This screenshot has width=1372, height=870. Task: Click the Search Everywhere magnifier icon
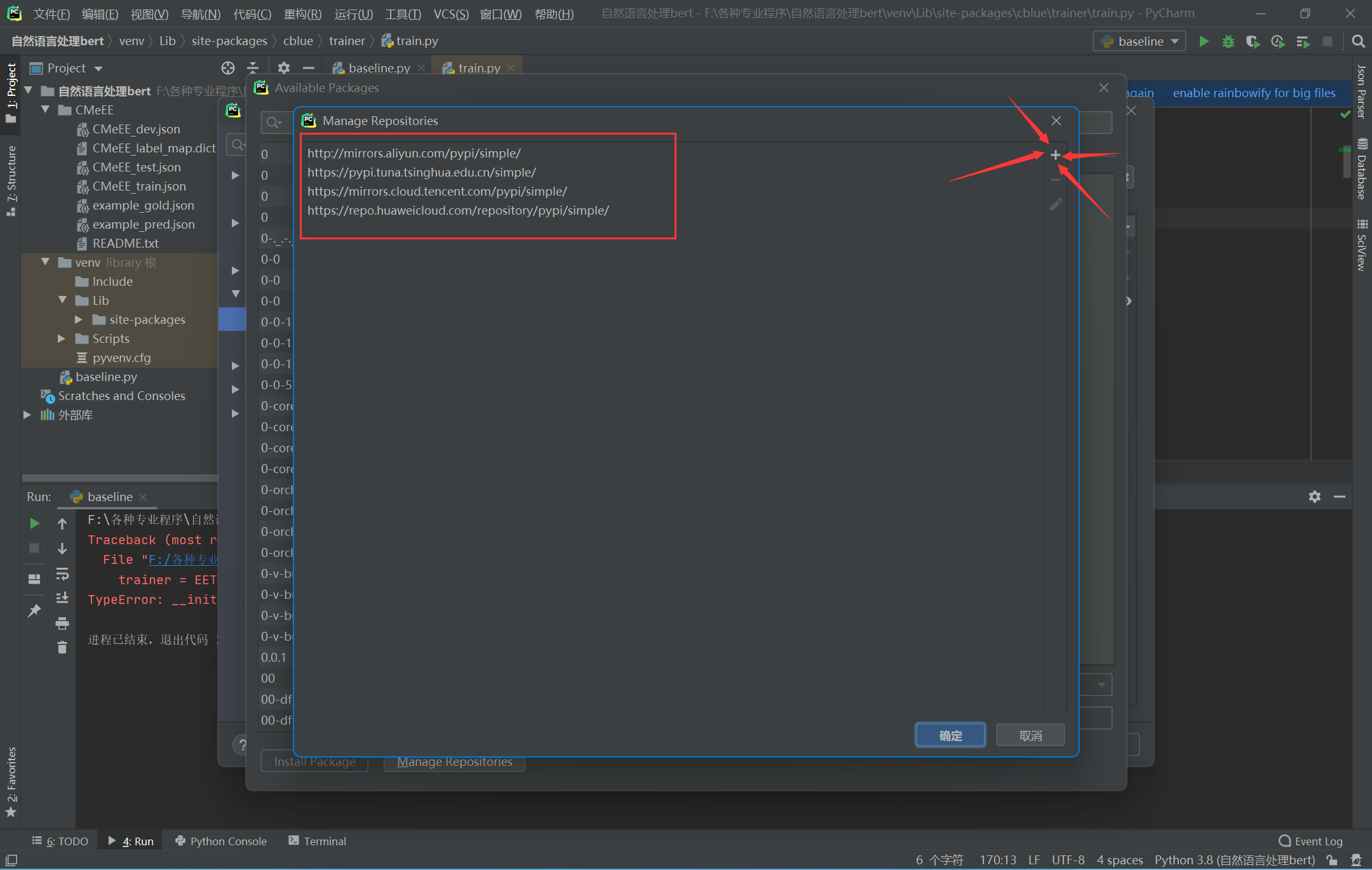point(1358,41)
